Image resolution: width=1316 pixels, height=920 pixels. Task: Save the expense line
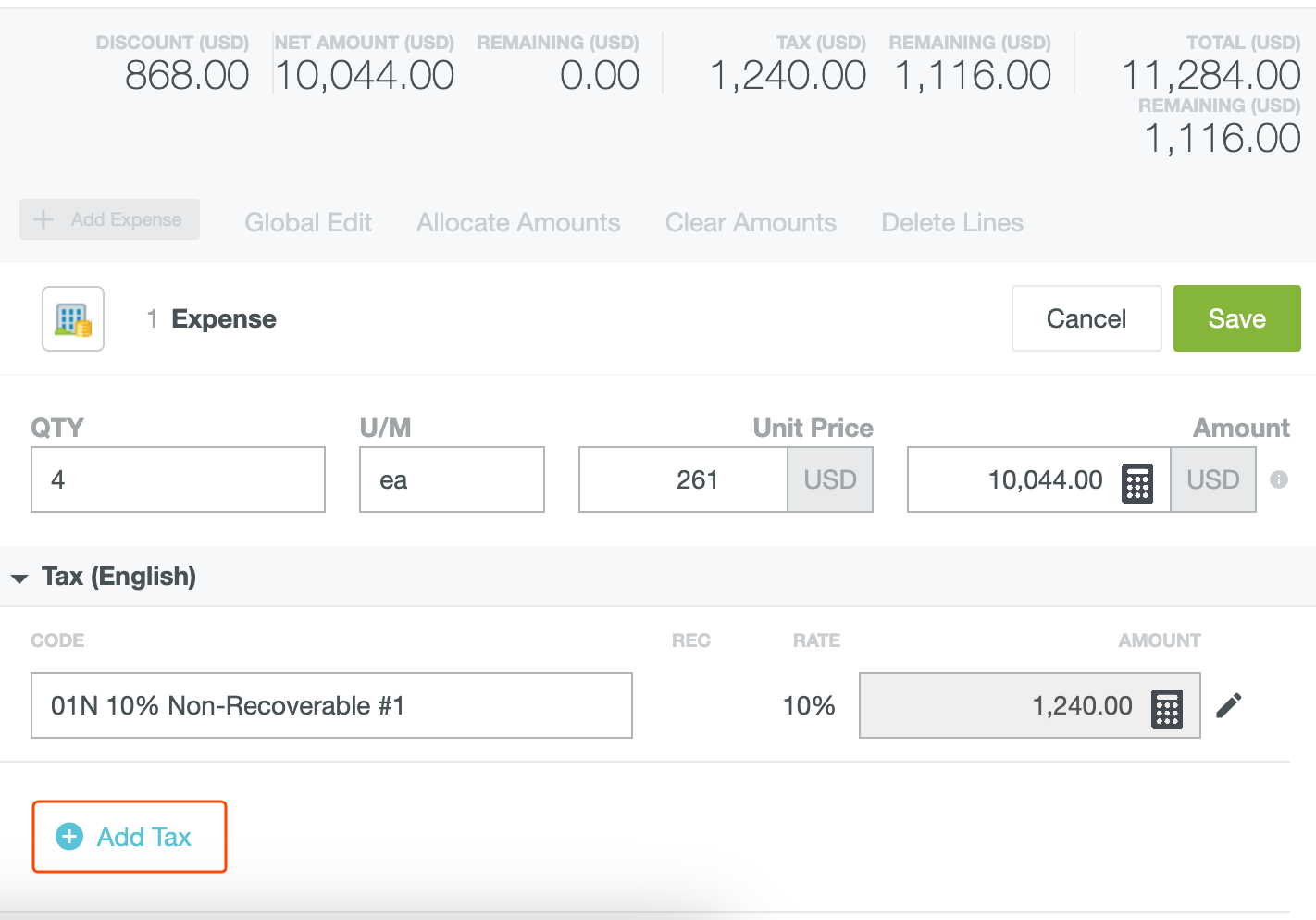click(x=1236, y=318)
